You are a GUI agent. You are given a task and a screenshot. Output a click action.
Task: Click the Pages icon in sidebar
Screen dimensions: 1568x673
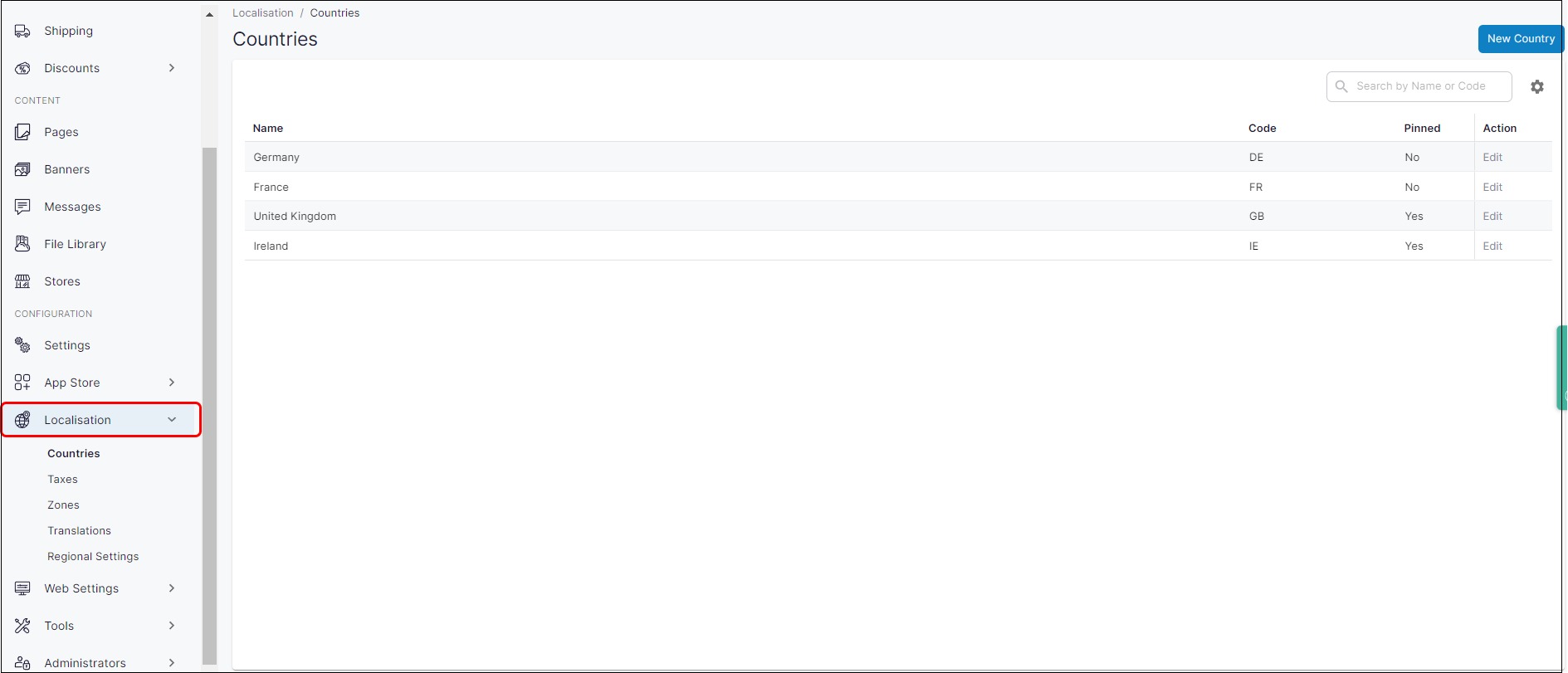coord(22,132)
